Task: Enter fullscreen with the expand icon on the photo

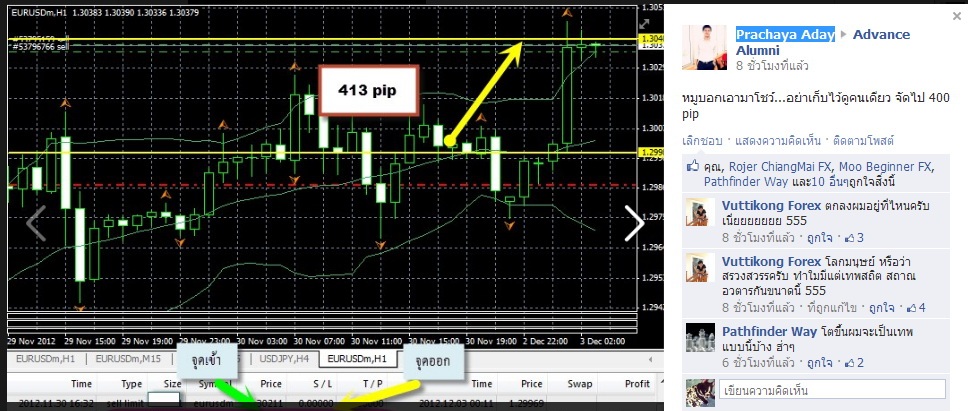Action: 645,24
